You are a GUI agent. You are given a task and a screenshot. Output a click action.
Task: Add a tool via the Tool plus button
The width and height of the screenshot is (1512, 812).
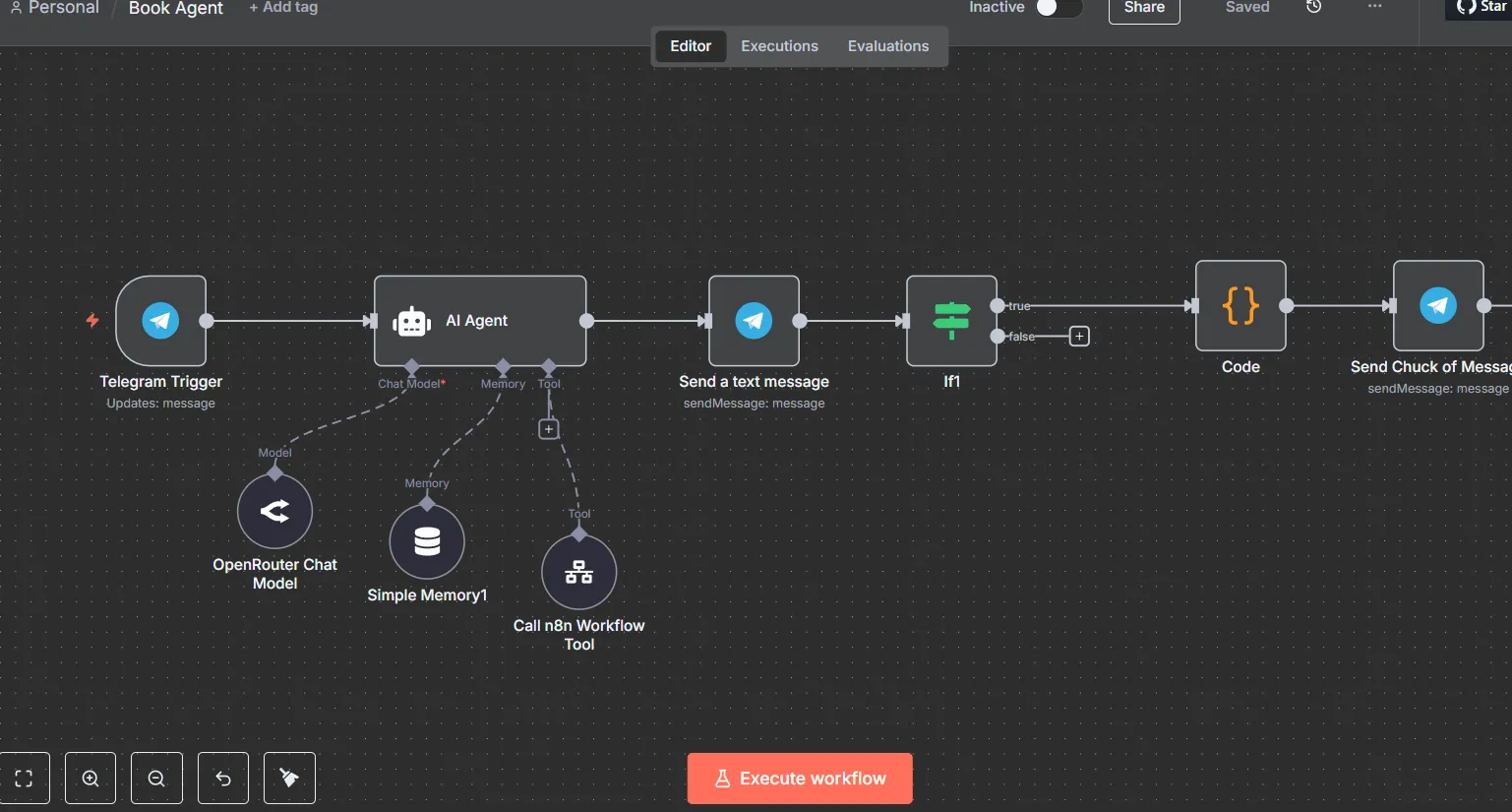(549, 429)
